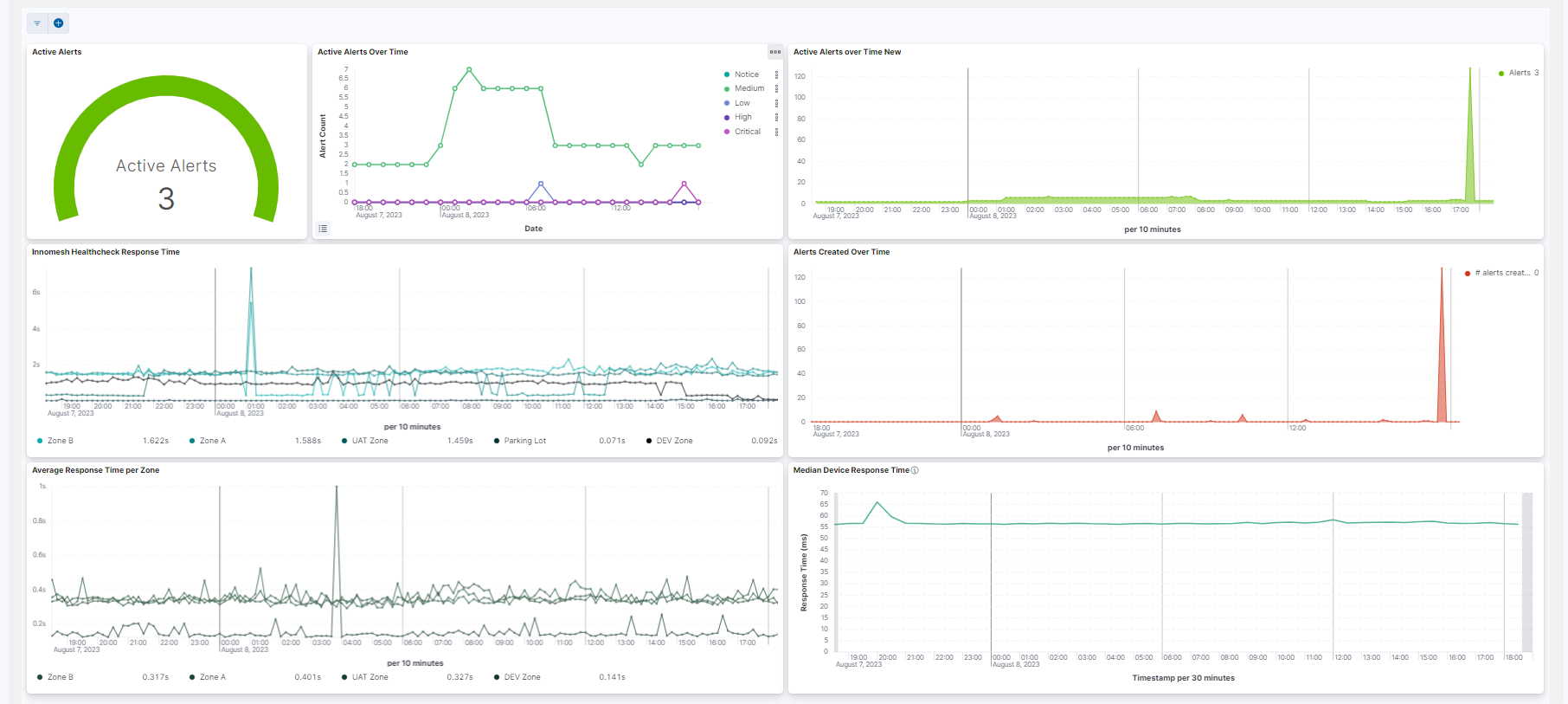
Task: Click Medium series peak data point at 7
Action: tap(469, 69)
